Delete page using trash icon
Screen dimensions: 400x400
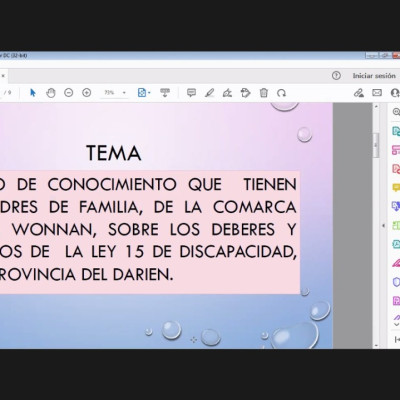(x=264, y=93)
